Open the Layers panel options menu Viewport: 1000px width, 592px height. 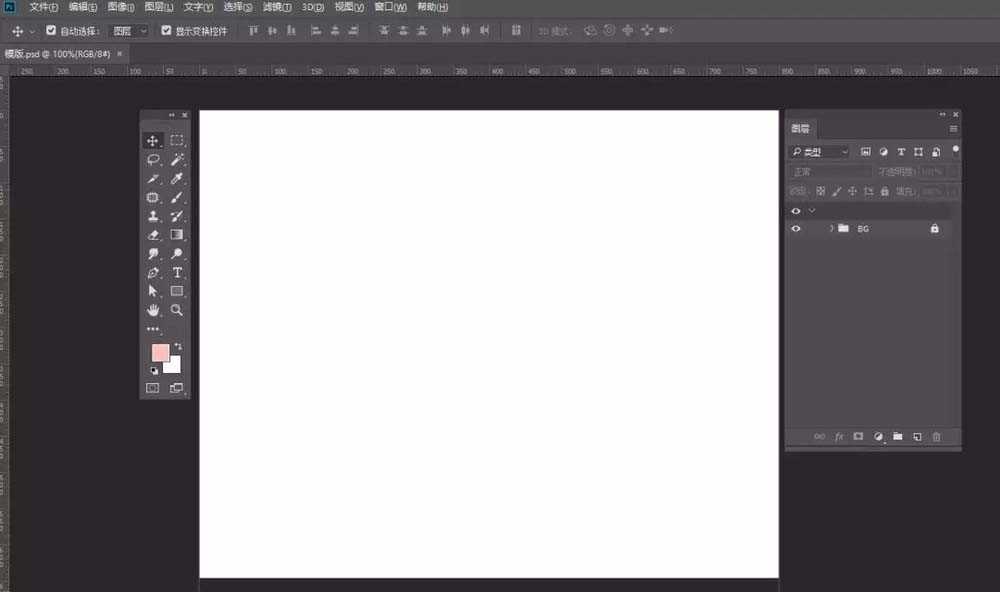(953, 129)
